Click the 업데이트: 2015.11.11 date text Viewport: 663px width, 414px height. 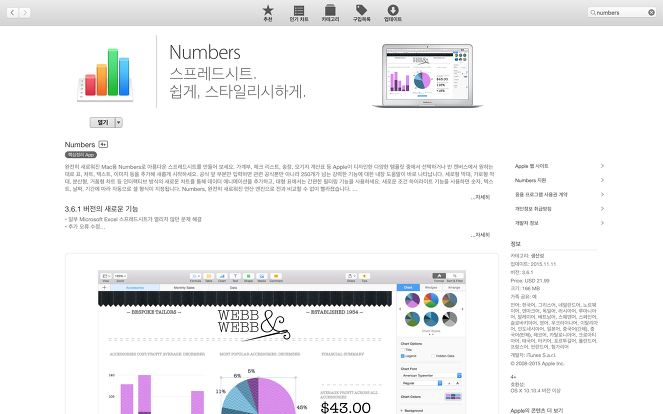(533, 264)
